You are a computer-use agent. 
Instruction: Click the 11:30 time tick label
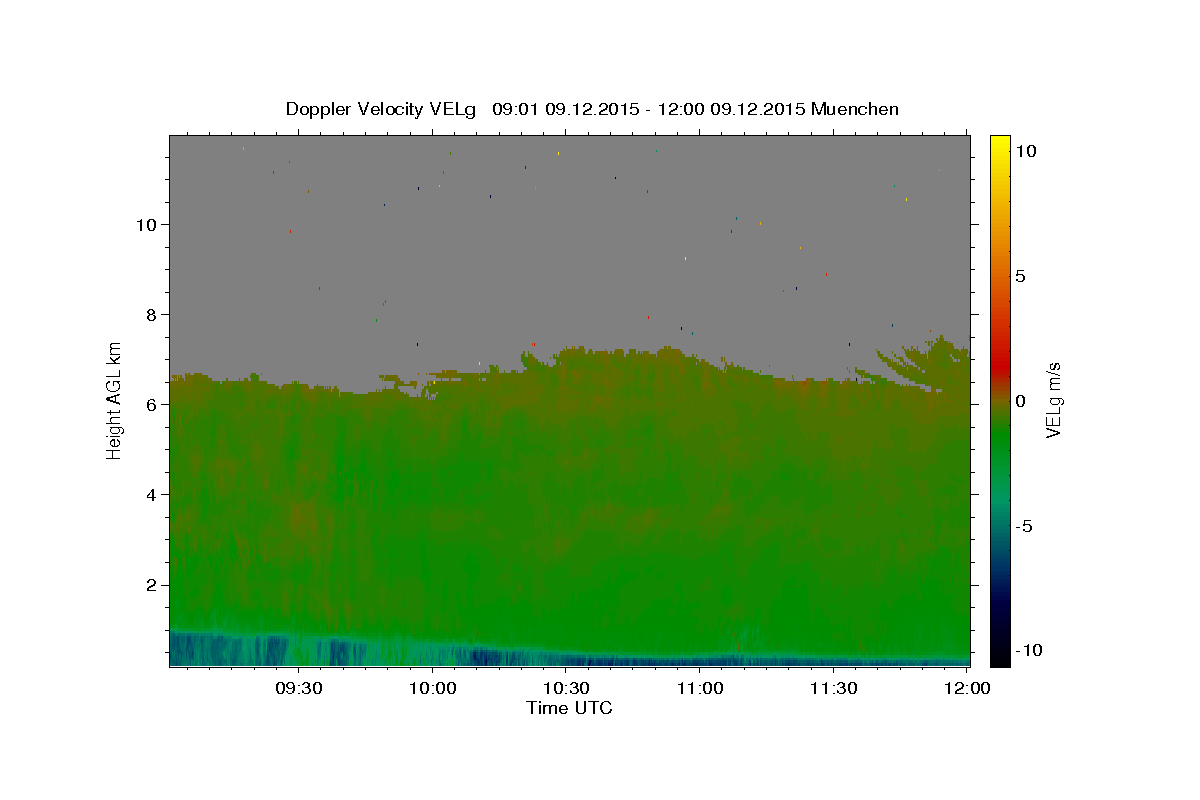833,688
